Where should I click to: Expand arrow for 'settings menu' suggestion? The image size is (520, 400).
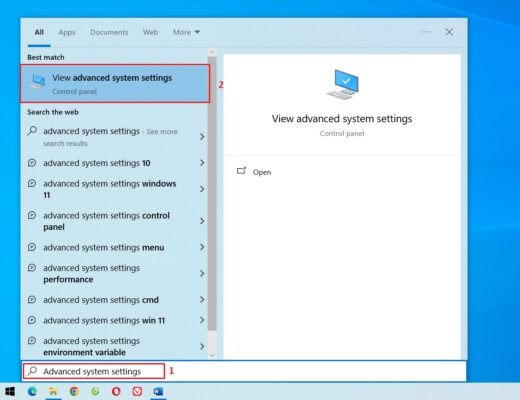[x=202, y=247]
